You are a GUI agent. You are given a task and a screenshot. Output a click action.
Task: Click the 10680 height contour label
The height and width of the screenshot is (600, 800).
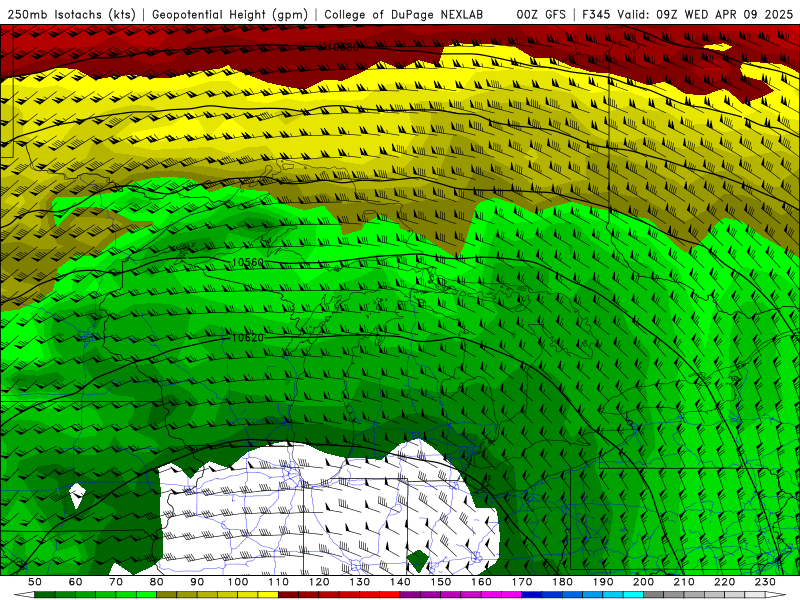pyautogui.click(x=343, y=47)
